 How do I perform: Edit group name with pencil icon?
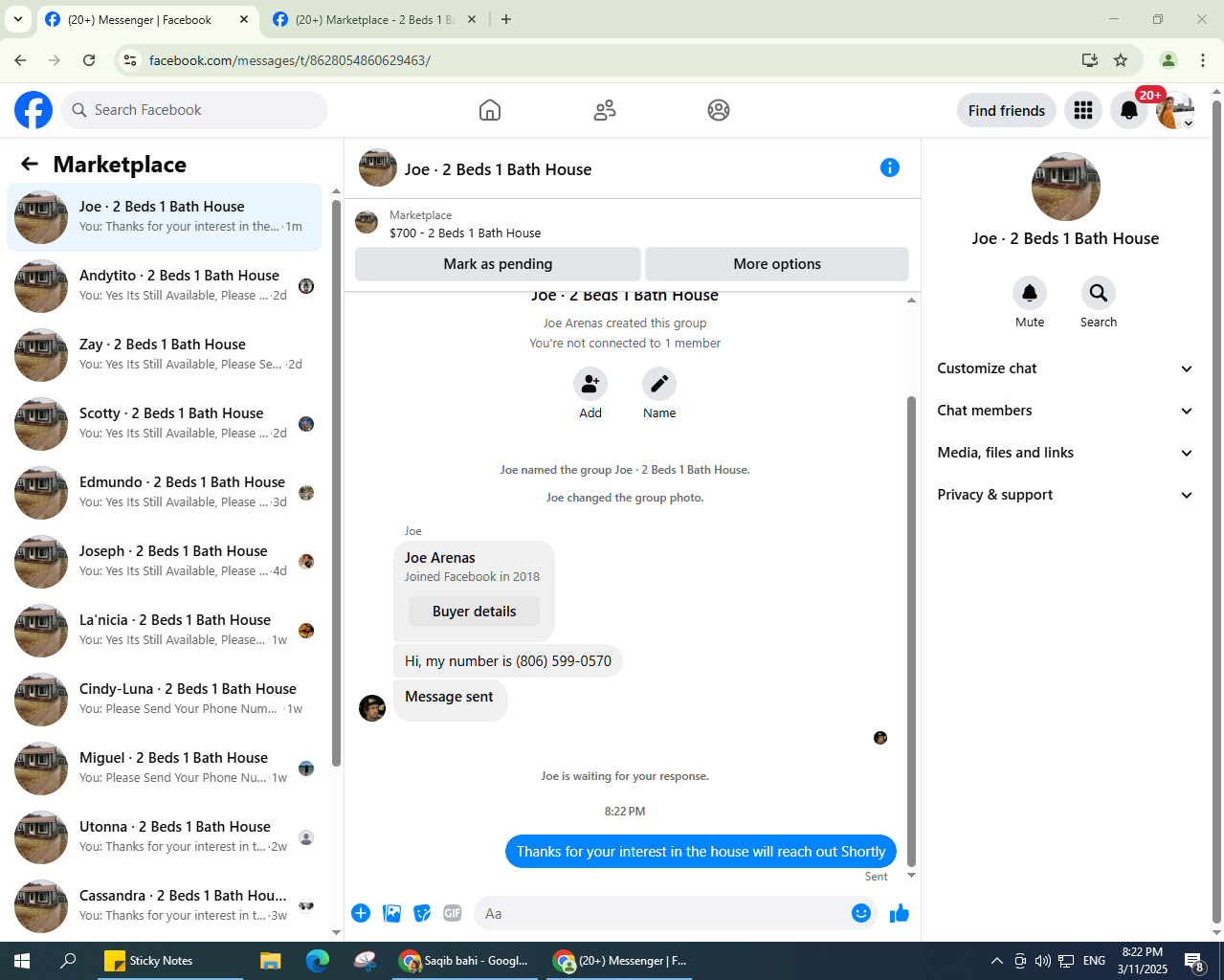point(659,384)
